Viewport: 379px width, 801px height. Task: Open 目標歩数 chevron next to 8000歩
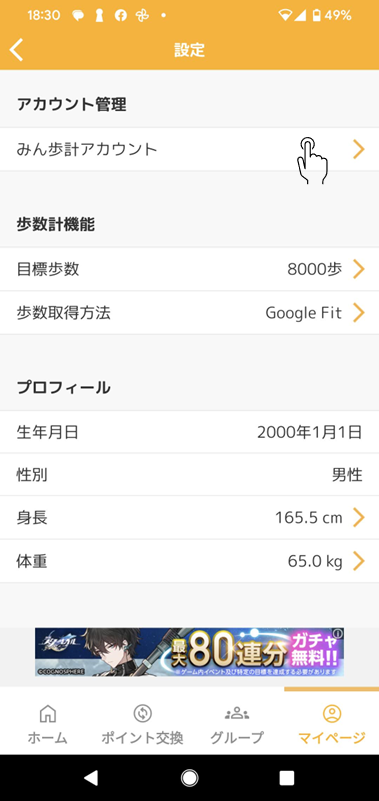point(359,269)
